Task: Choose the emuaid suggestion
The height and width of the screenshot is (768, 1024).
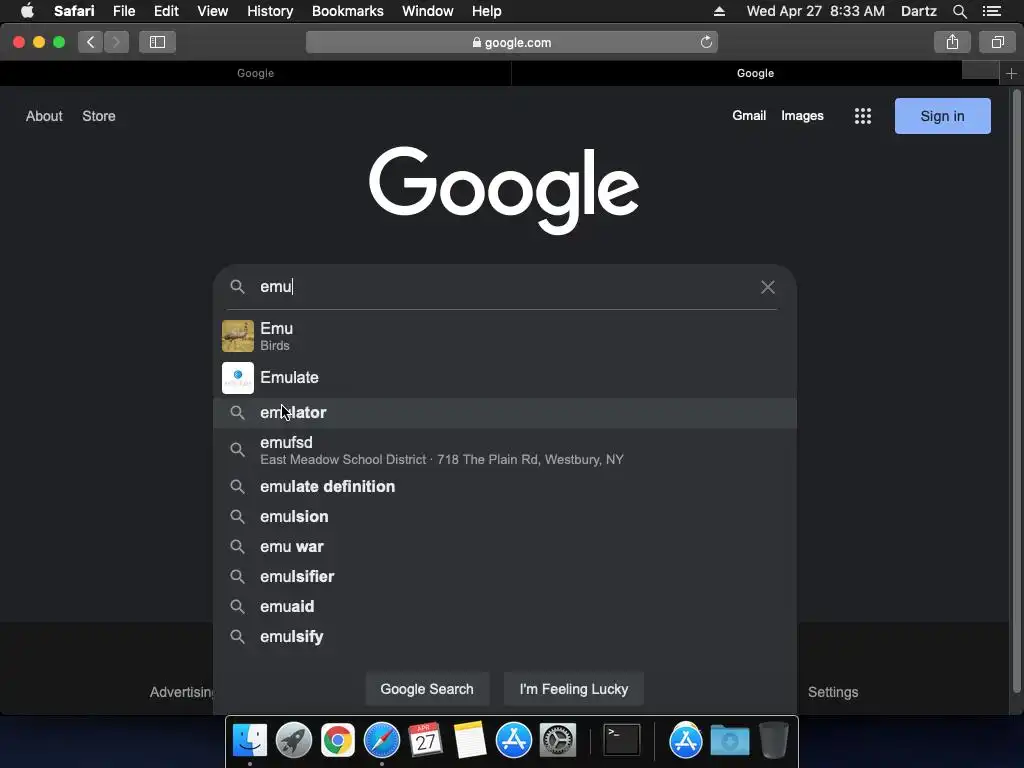Action: click(x=505, y=607)
